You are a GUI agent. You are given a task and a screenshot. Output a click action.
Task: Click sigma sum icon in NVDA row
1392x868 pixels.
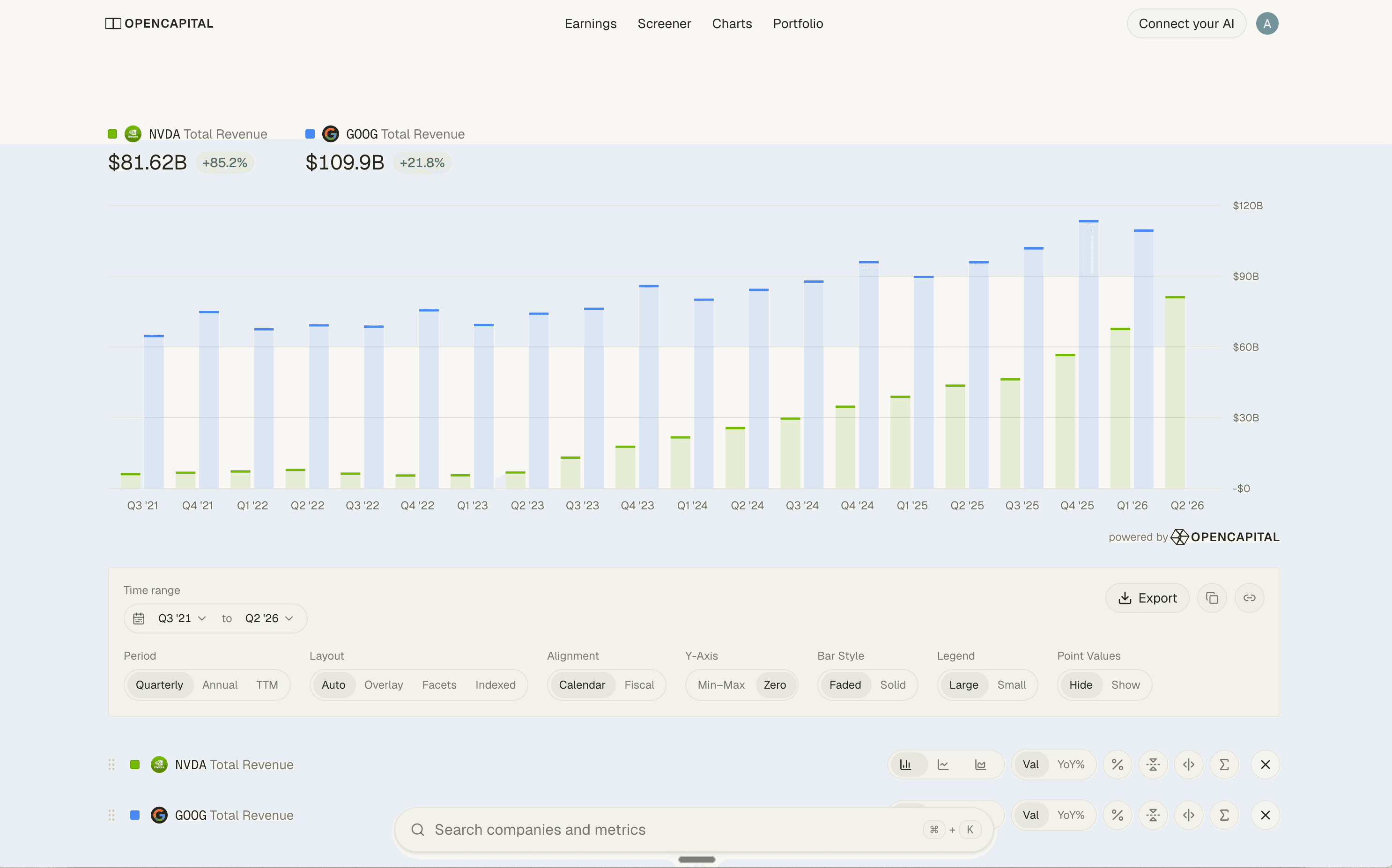(x=1224, y=765)
